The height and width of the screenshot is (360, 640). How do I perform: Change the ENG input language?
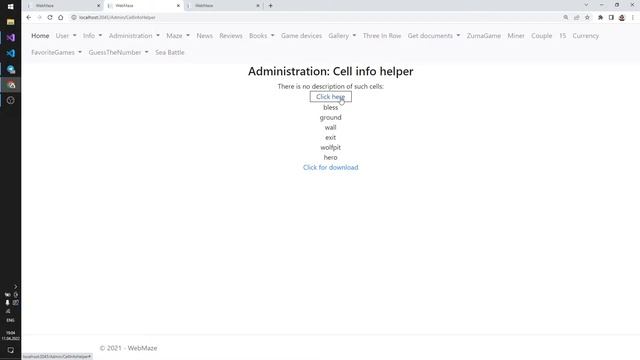pos(11,320)
